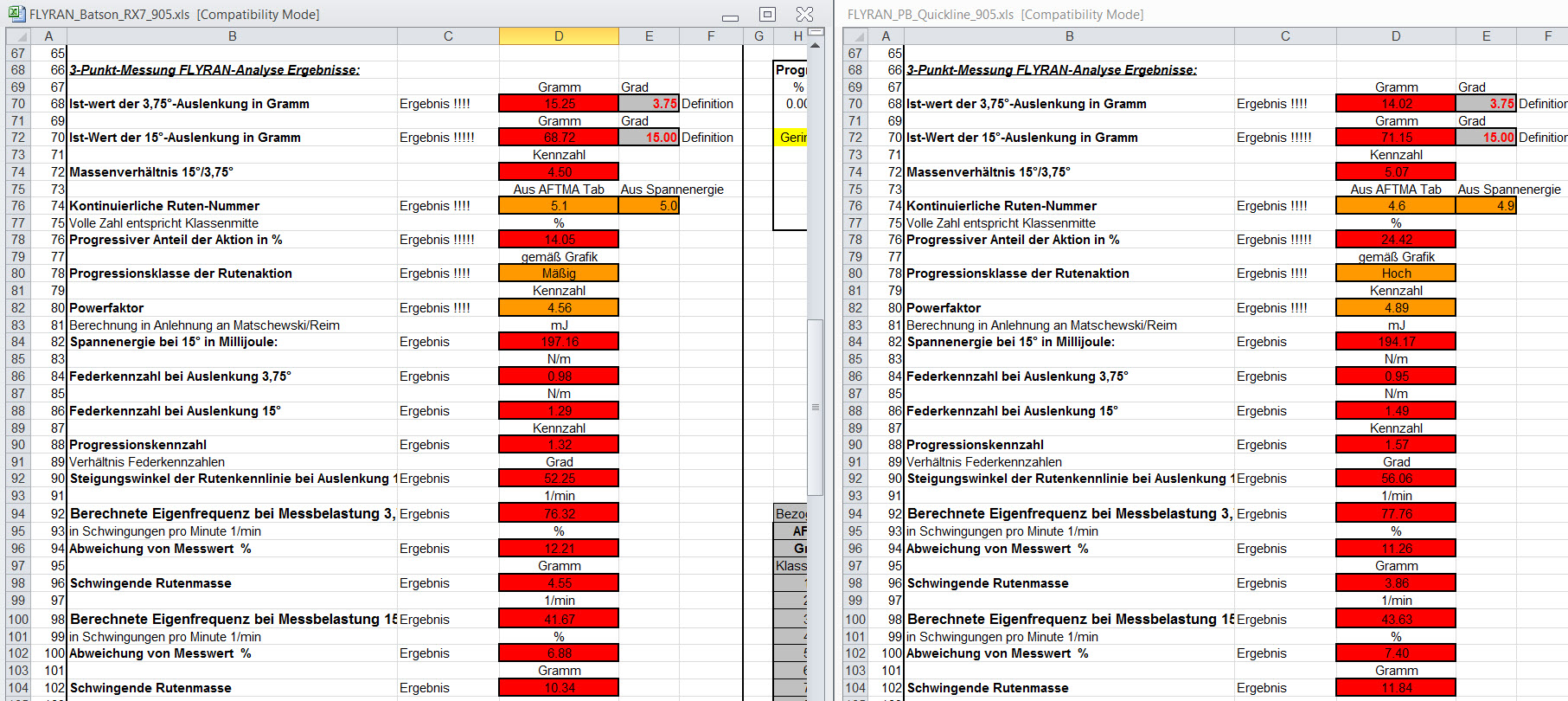Click the Excel workbook icon of FLYRAN_Batson_RX7_905.xls

(16, 14)
